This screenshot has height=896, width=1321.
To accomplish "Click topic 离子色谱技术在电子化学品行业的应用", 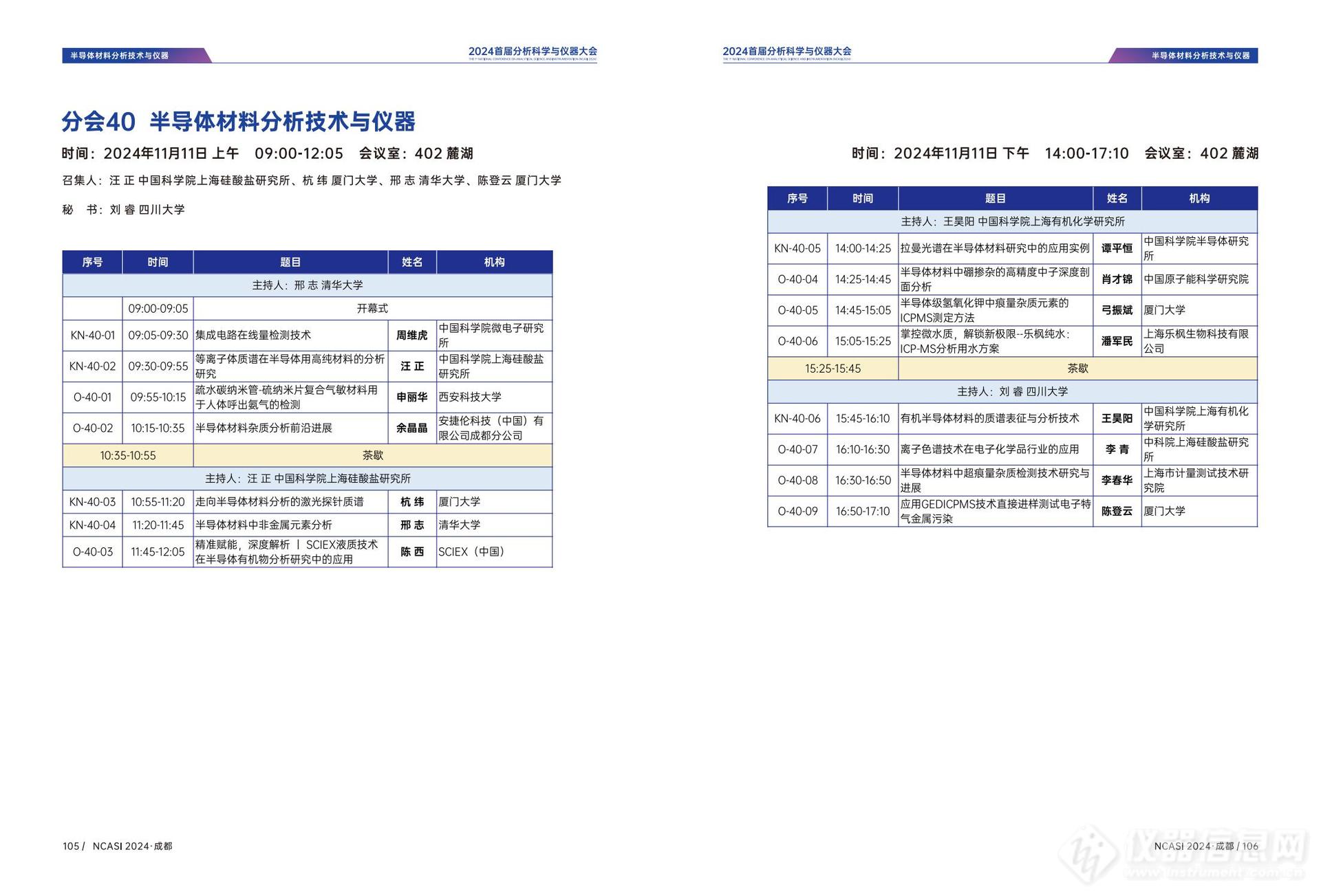I will click(x=989, y=449).
